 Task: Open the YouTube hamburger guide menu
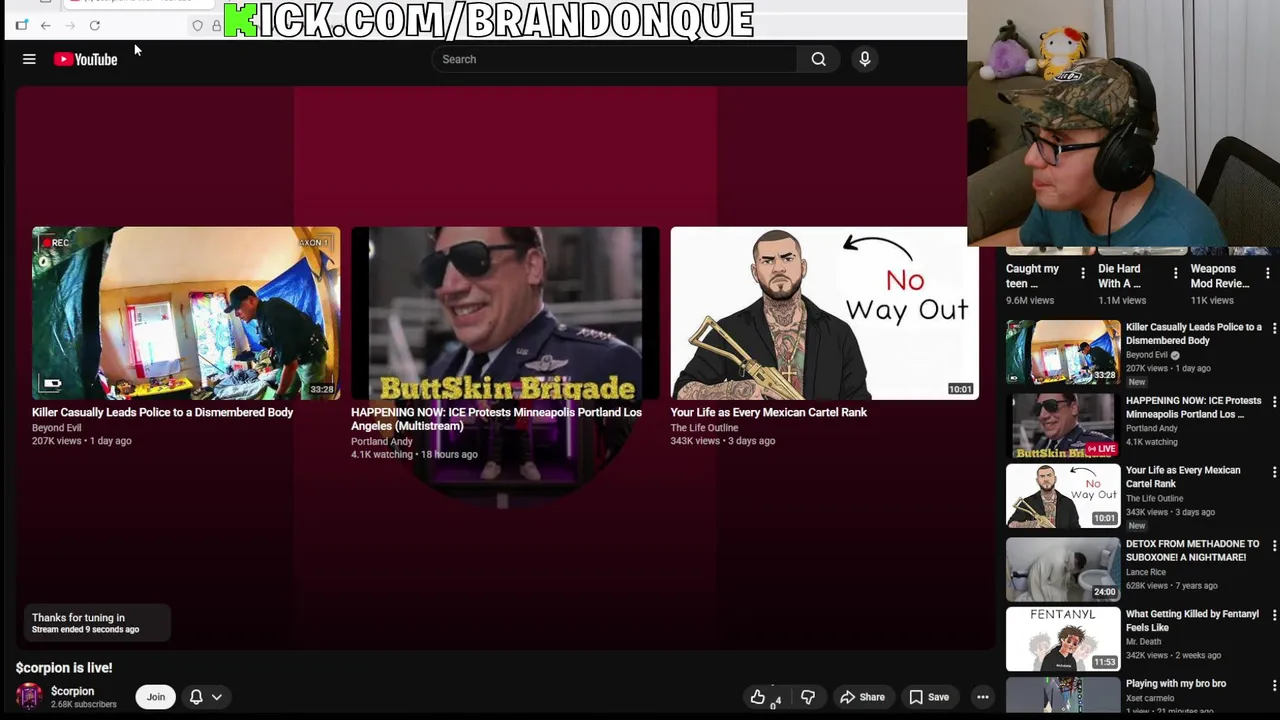(x=29, y=59)
